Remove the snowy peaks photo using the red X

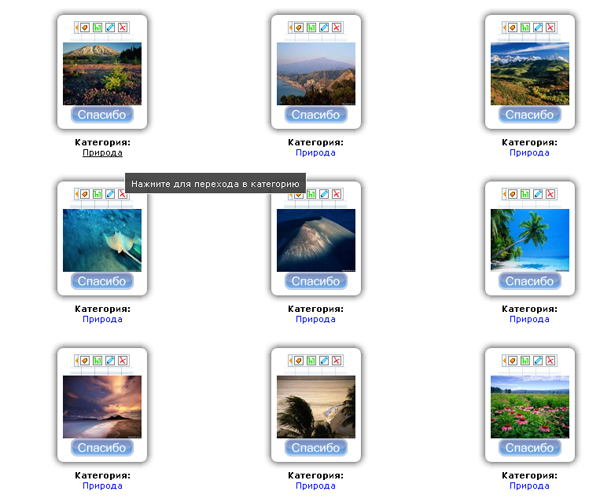[x=550, y=28]
